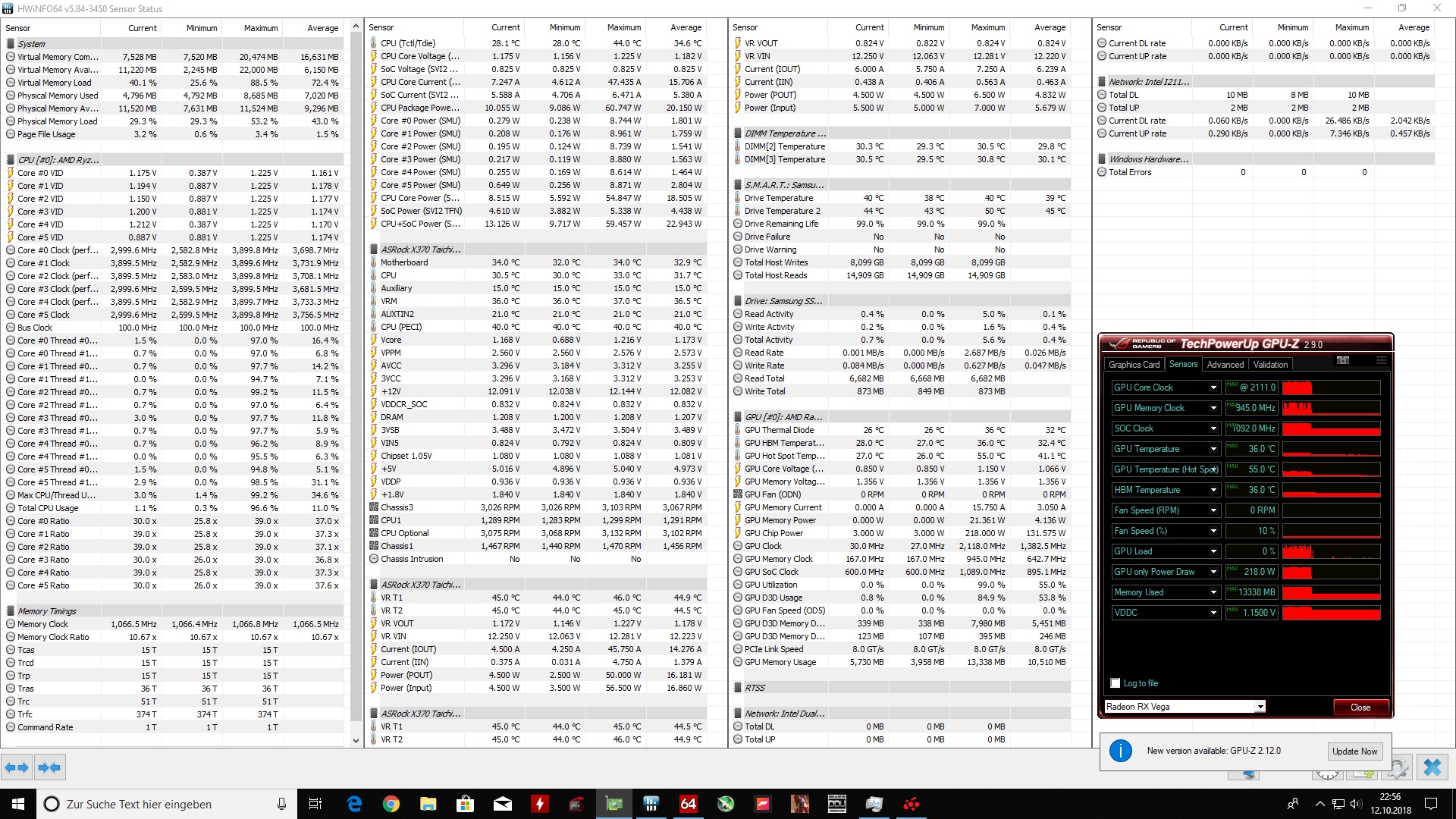This screenshot has width=1456, height=819.
Task: Open the Action Center notifications icon
Action: pyautogui.click(x=1431, y=804)
